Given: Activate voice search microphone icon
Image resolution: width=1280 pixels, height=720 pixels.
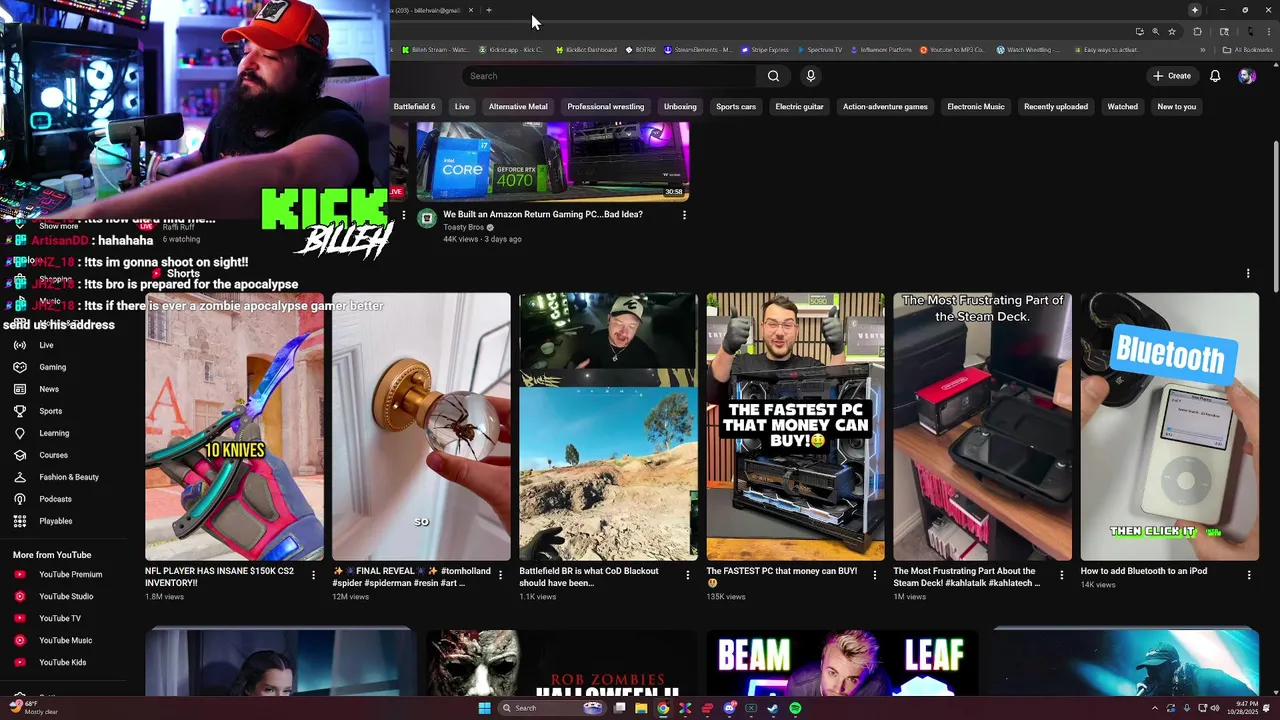Looking at the screenshot, I should (811, 76).
